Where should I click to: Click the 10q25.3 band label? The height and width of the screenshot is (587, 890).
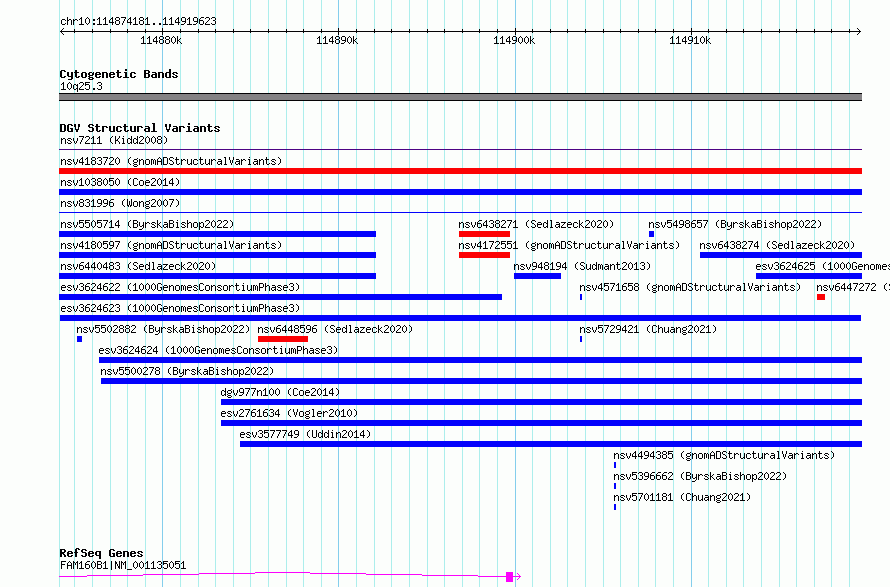click(x=81, y=86)
